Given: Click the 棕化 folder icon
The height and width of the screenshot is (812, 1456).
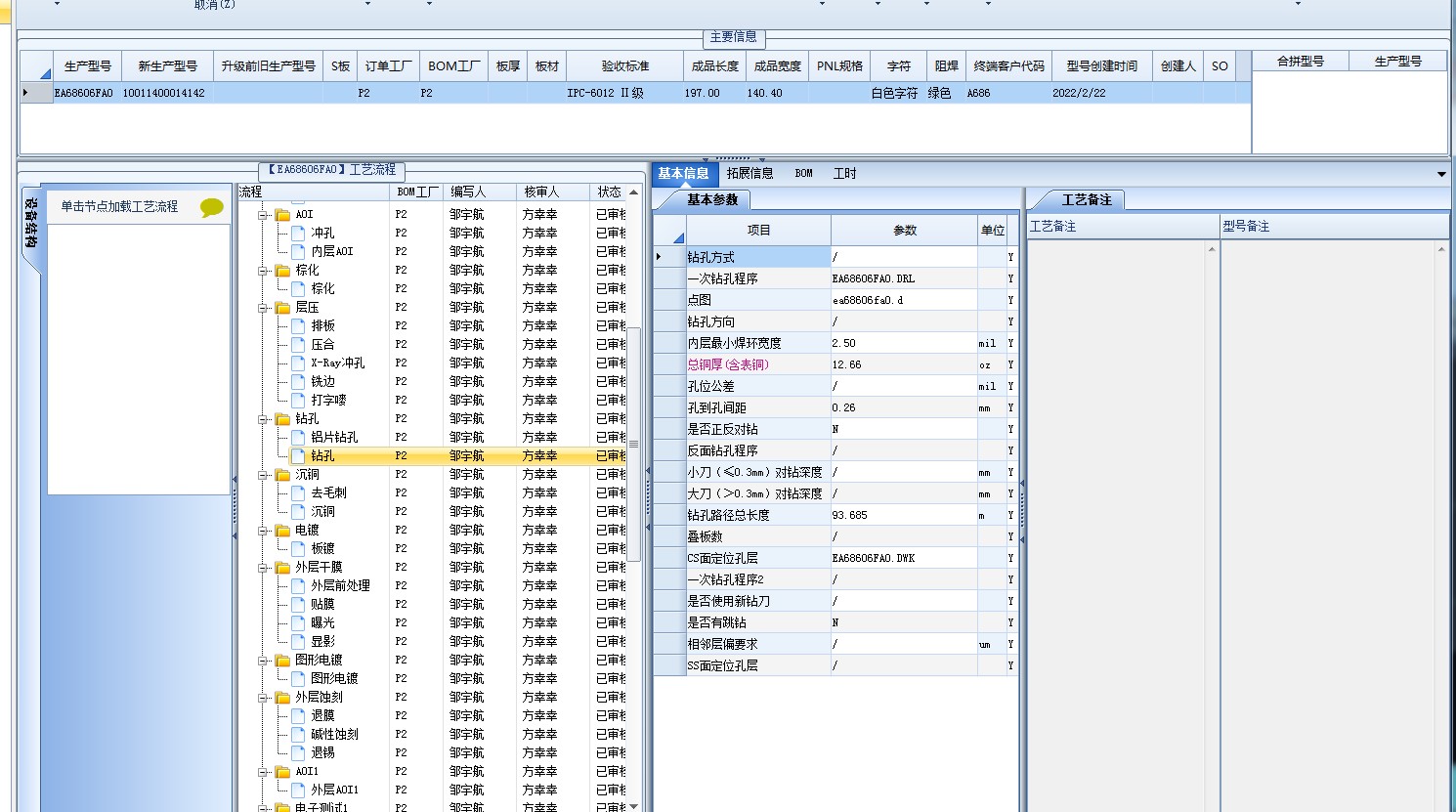Looking at the screenshot, I should tap(282, 271).
